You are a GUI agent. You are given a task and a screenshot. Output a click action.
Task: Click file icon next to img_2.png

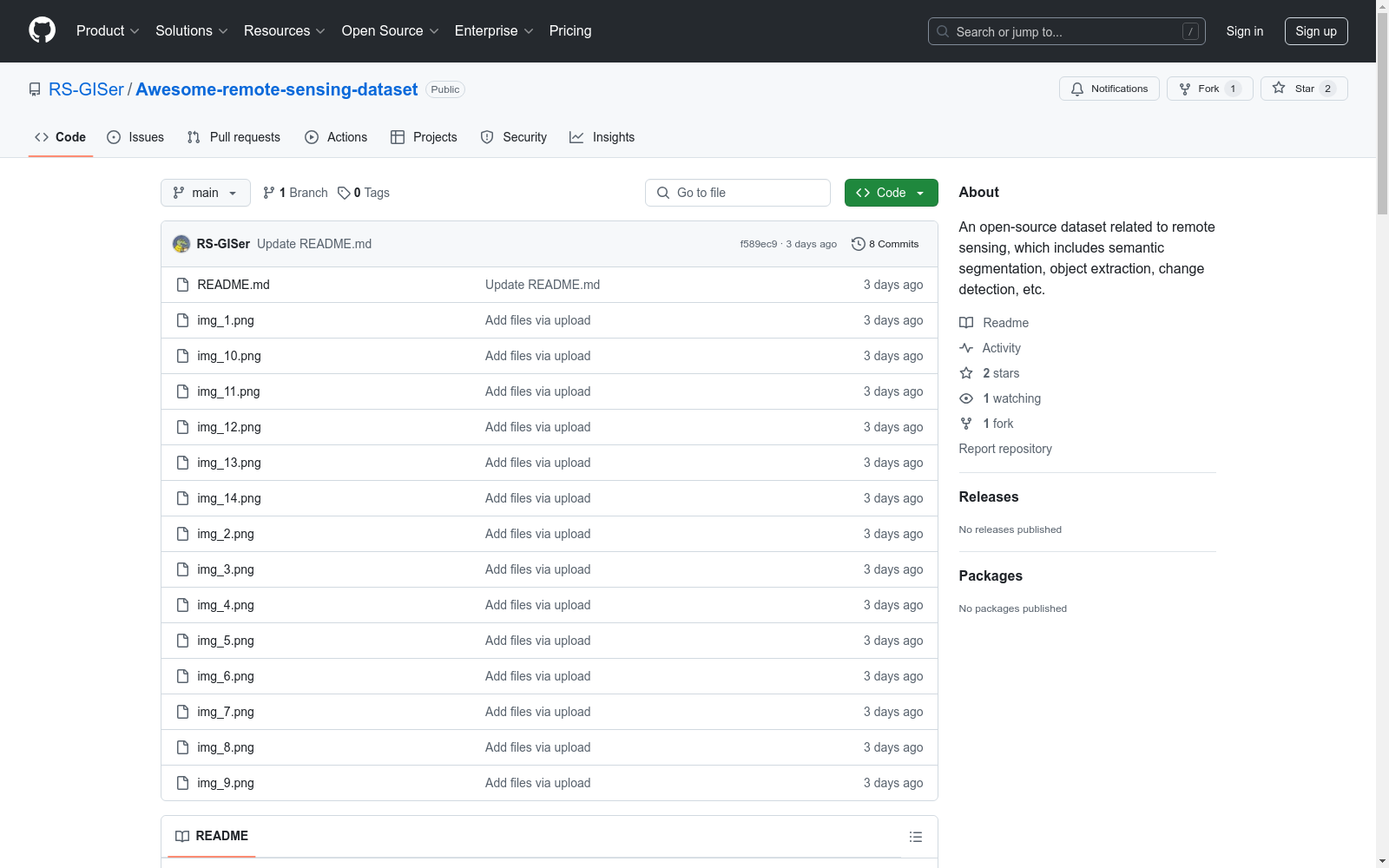click(x=182, y=534)
